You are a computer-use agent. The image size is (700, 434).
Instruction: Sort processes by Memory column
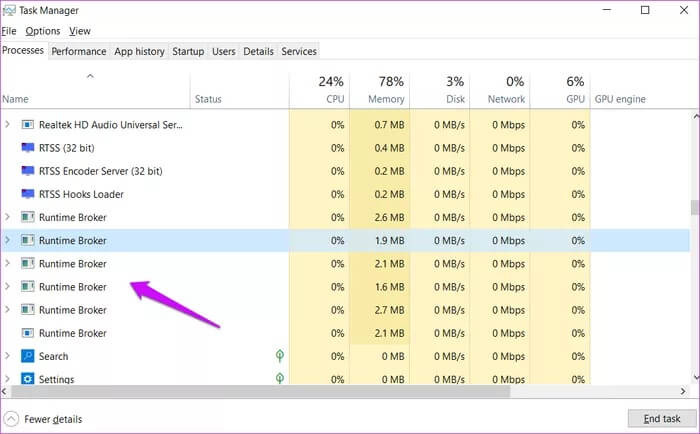380,91
